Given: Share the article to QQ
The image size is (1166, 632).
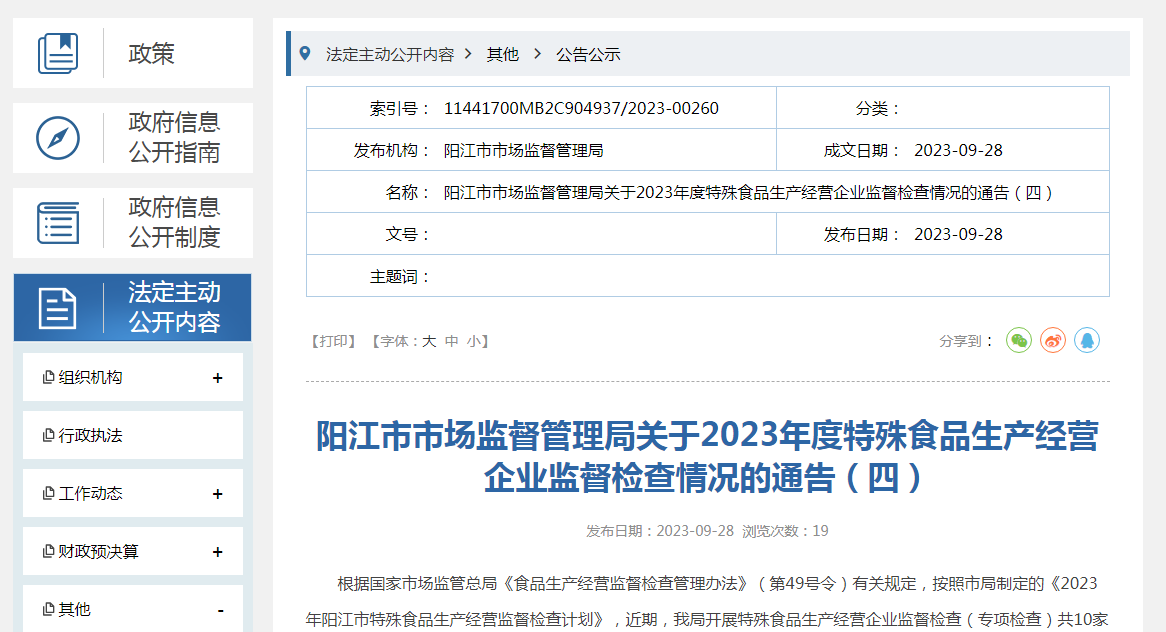Looking at the screenshot, I should (1087, 341).
